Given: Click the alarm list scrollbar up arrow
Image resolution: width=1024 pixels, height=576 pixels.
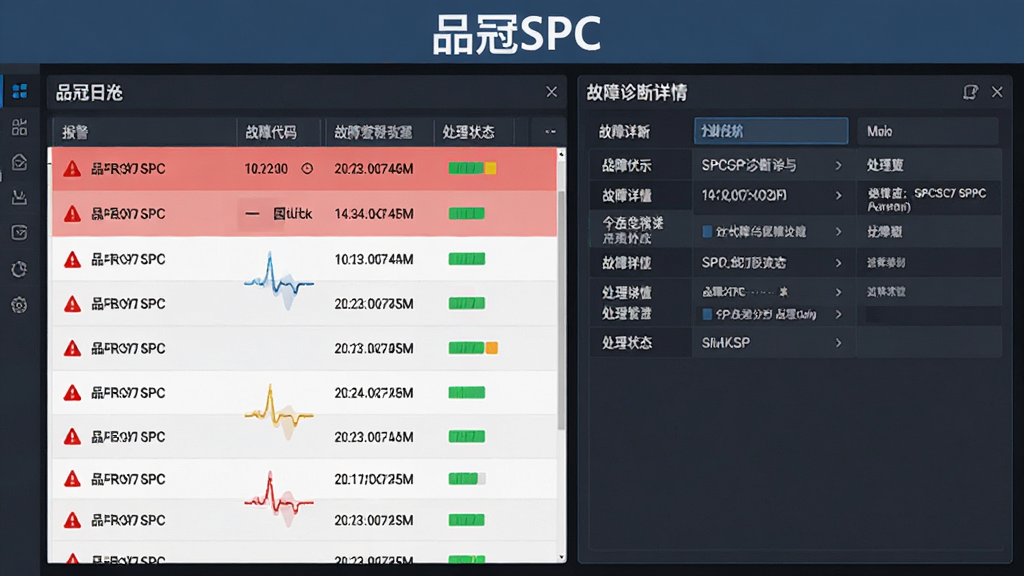Looking at the screenshot, I should 561,154.
